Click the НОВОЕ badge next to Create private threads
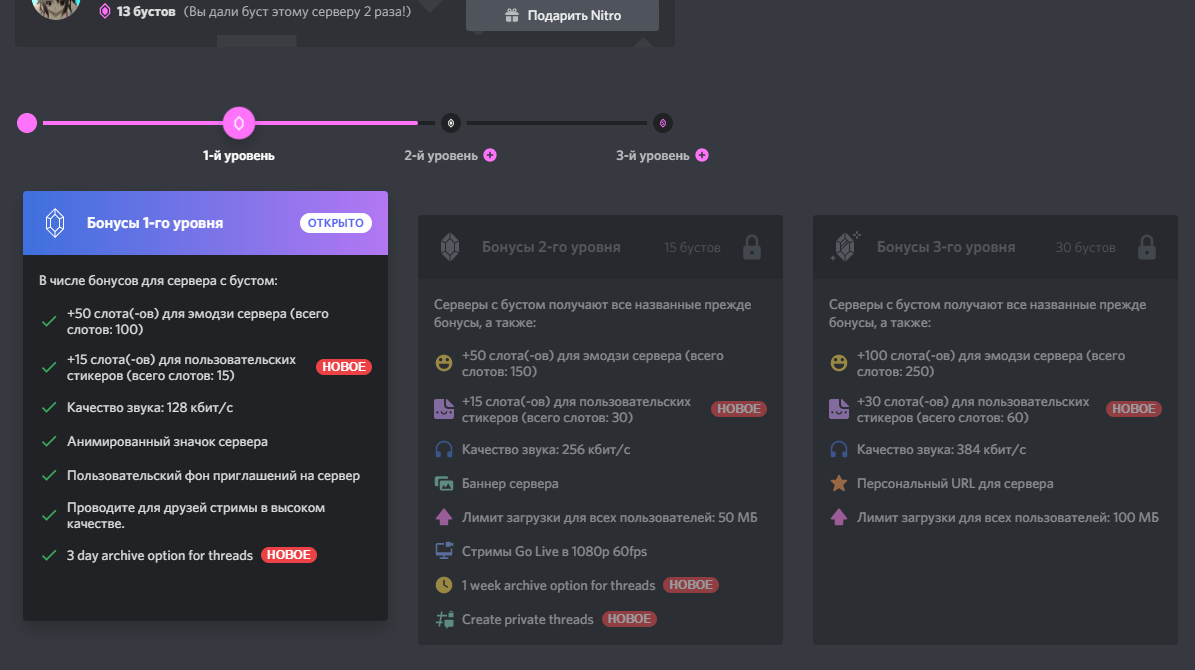This screenshot has width=1195, height=670. click(x=629, y=619)
